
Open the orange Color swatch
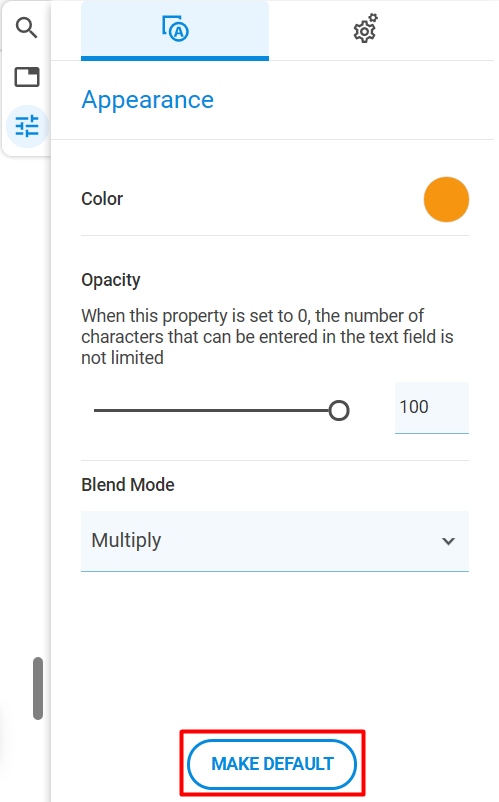[x=446, y=199]
